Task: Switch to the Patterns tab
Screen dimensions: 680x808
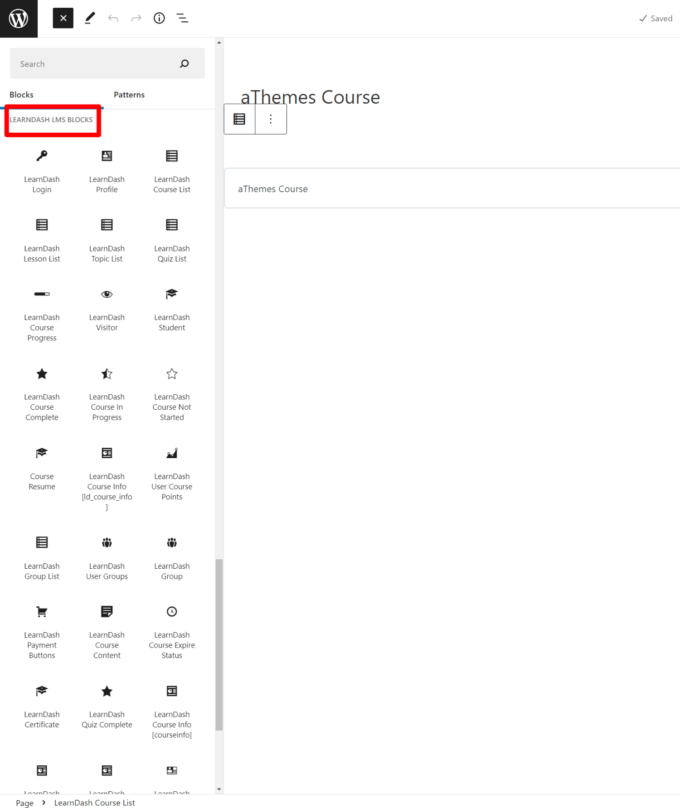Action: pos(129,95)
